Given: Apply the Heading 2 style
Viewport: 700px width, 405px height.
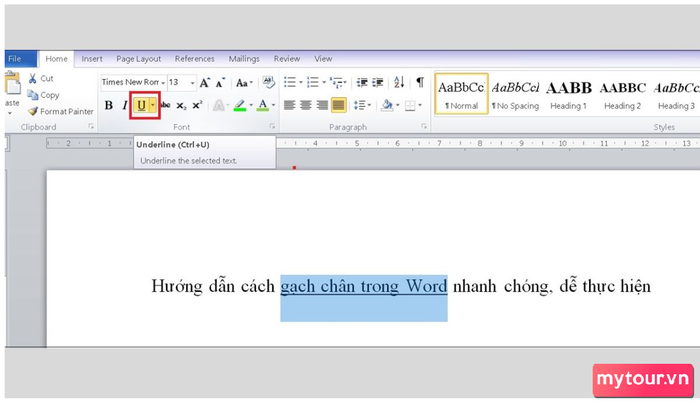Looking at the screenshot, I should point(622,94).
